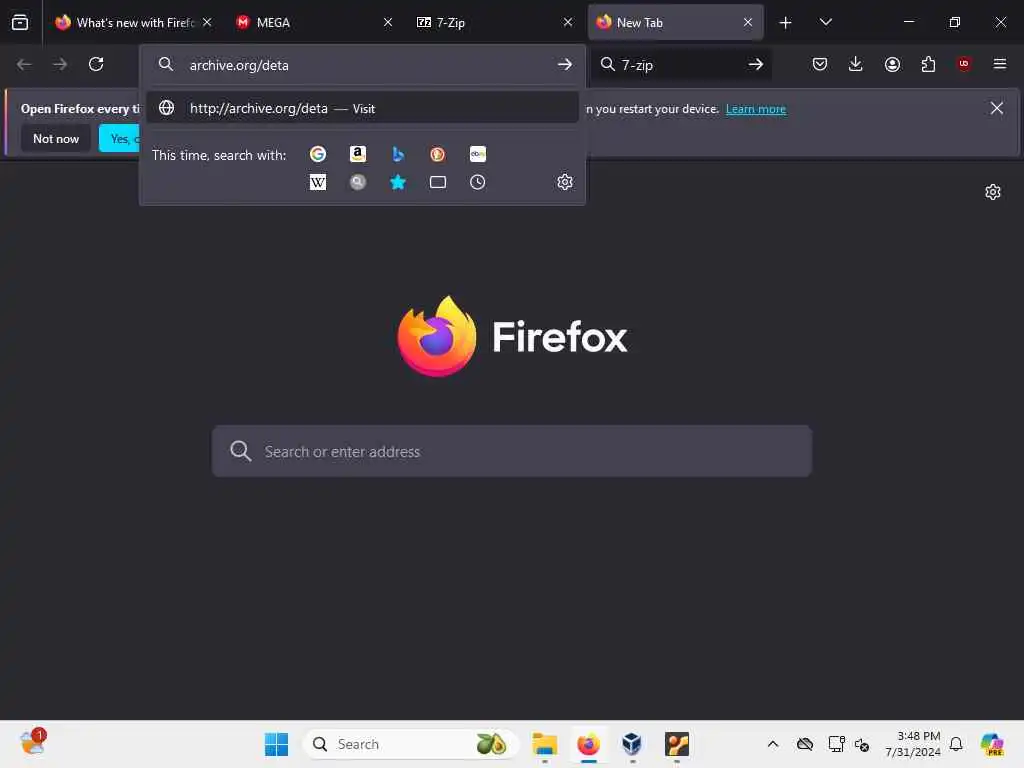This screenshot has height=768, width=1024.
Task: Reload the current page
Action: (96, 64)
